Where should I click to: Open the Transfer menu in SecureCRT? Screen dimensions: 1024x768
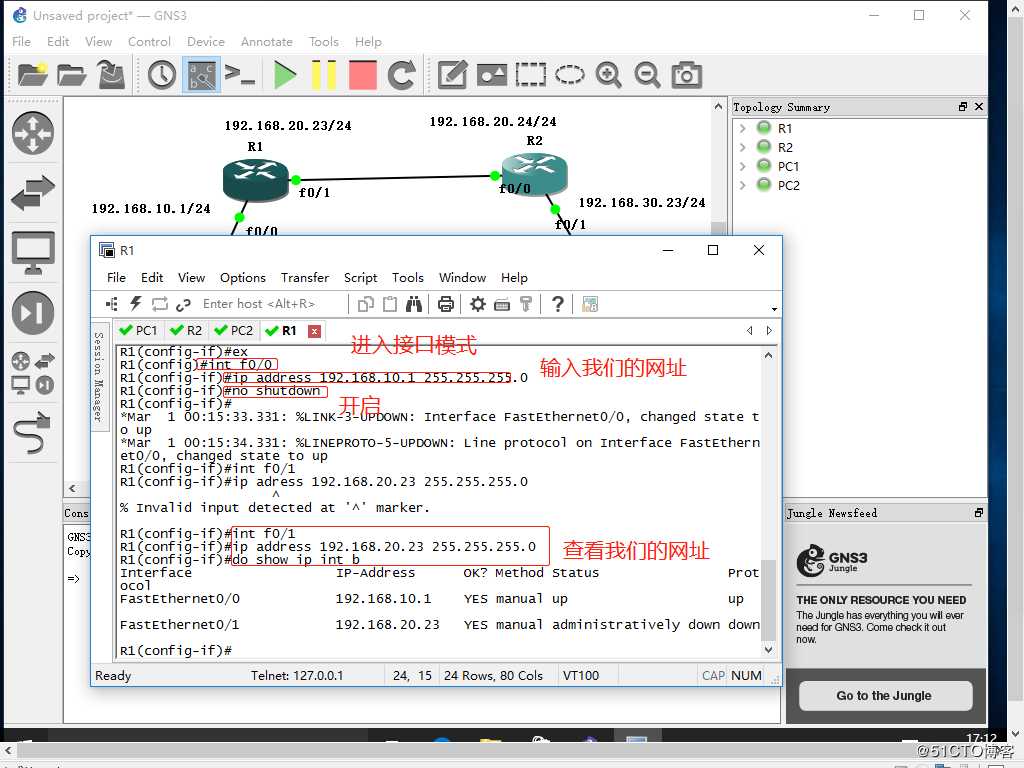[x=304, y=277]
